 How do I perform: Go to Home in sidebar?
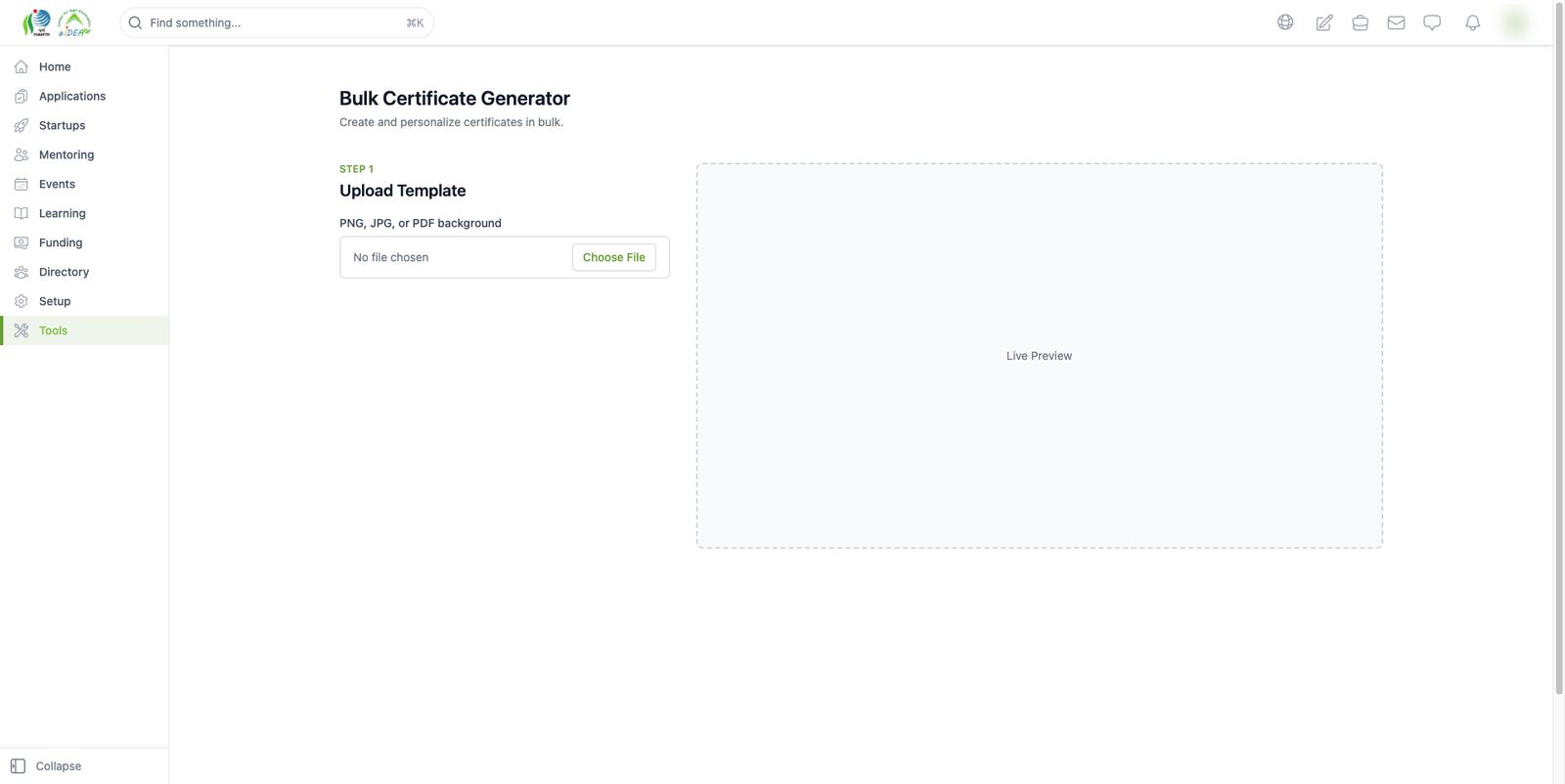coord(84,66)
